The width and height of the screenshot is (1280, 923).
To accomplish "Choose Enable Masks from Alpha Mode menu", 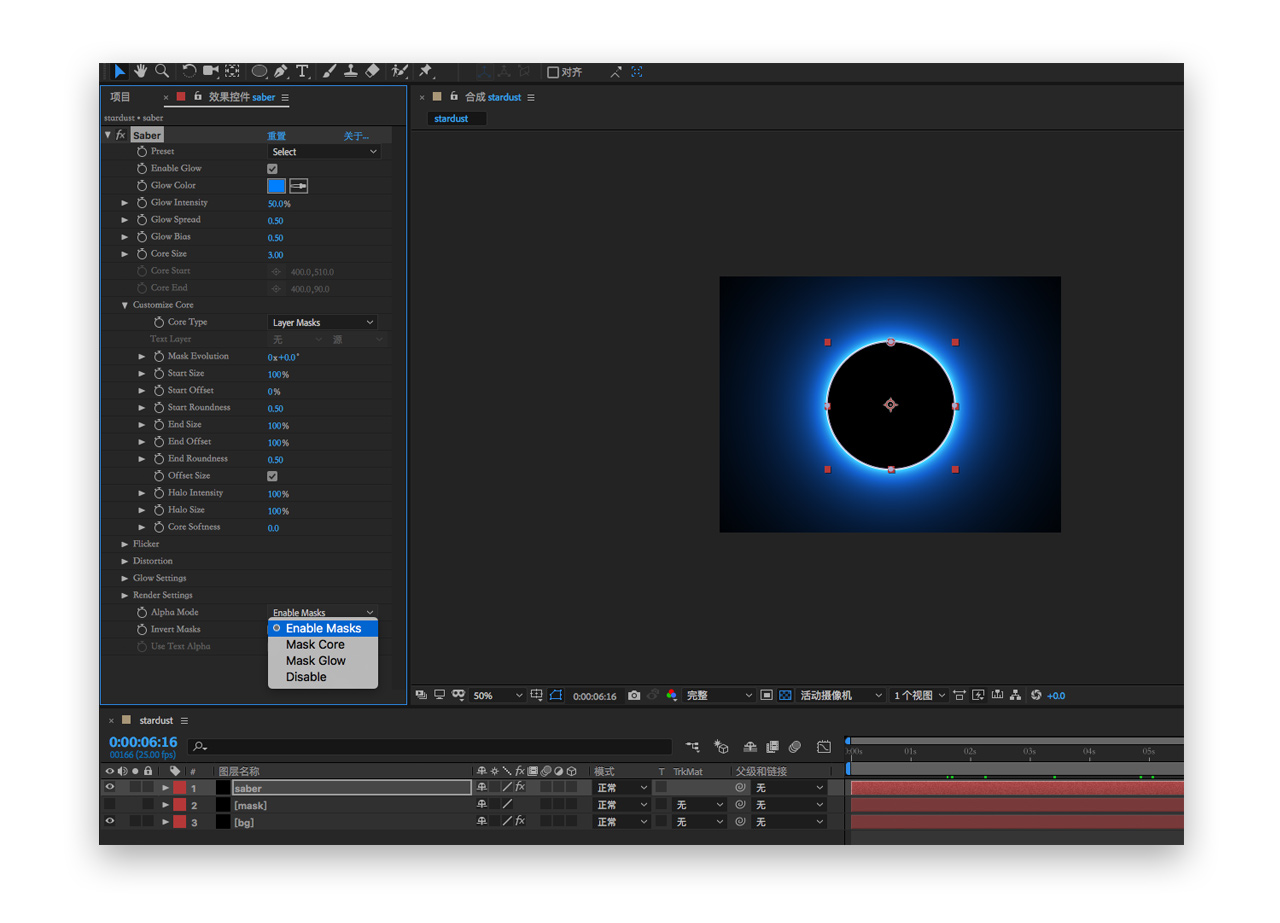I will point(323,628).
